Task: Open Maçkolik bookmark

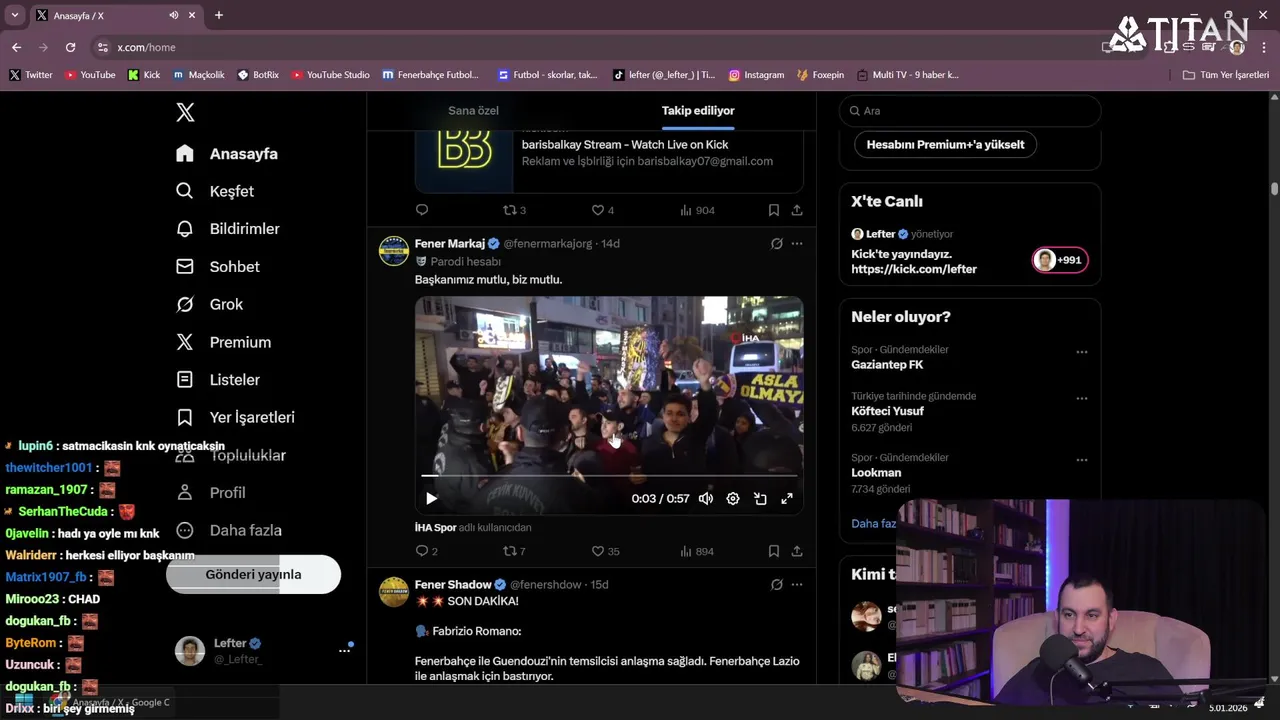Action: click(199, 75)
